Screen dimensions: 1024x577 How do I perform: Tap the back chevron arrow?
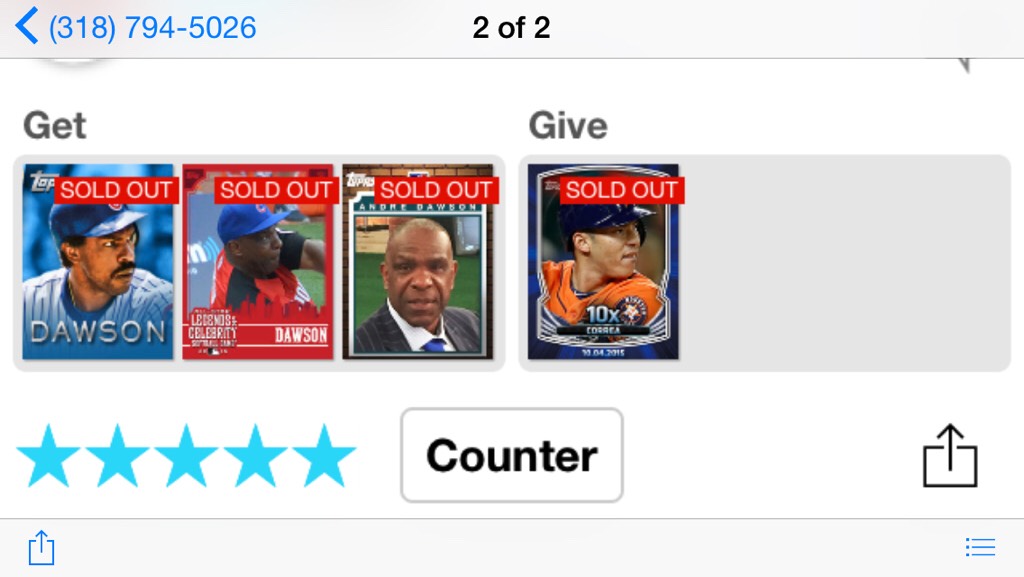pos(26,26)
